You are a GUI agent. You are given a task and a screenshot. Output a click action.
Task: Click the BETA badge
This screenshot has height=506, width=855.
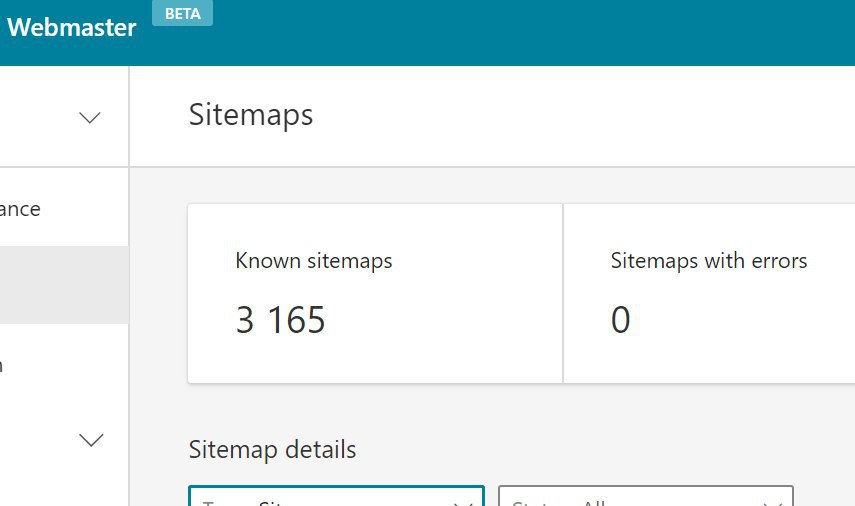point(183,13)
